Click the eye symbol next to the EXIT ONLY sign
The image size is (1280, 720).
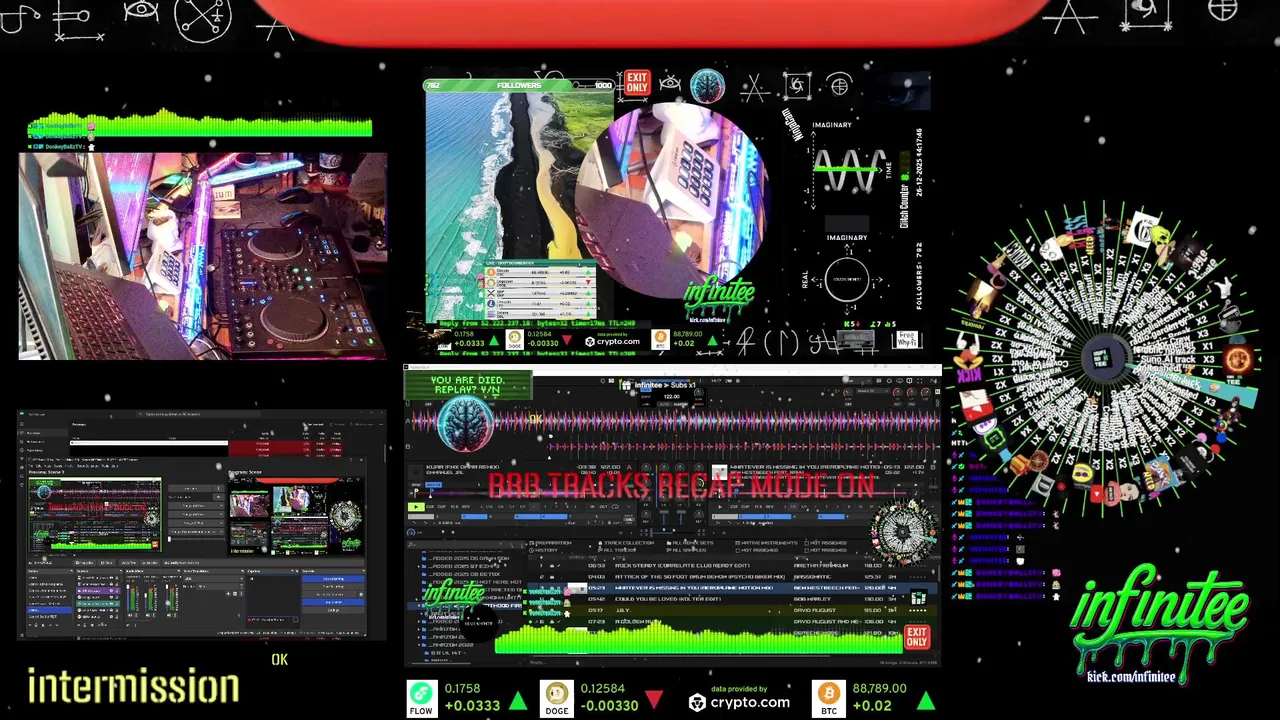tap(669, 84)
